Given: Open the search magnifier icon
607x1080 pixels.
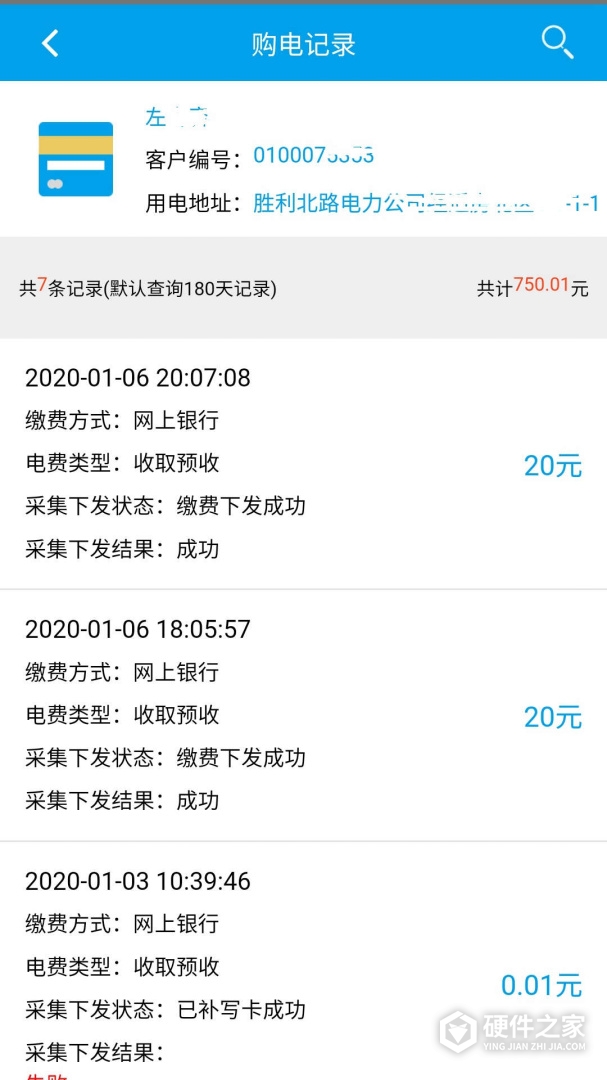Looking at the screenshot, I should click(557, 42).
